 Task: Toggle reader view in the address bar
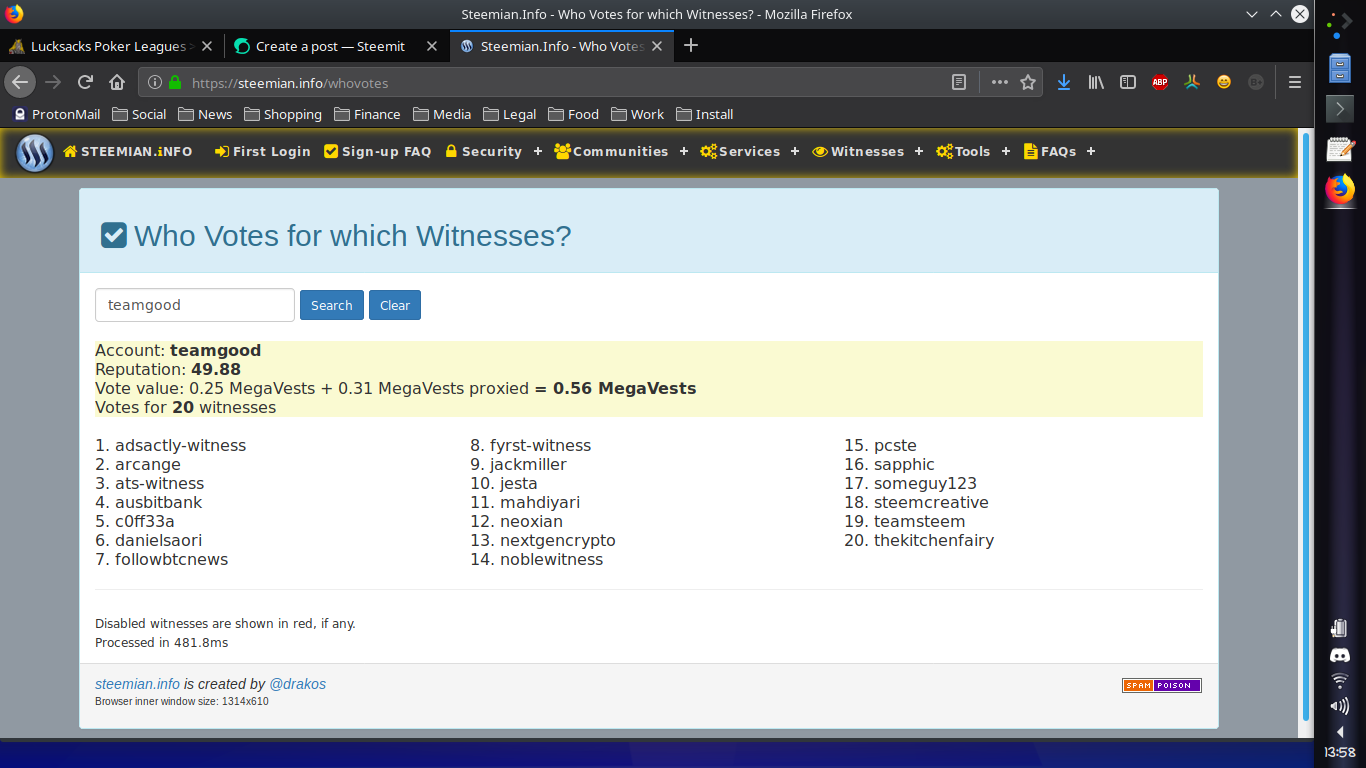(959, 82)
